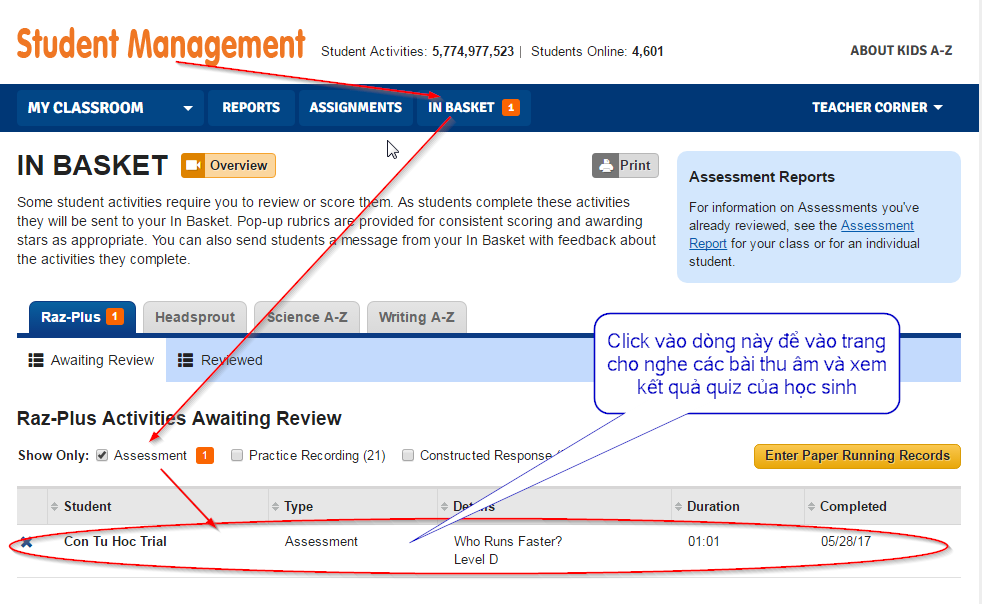Image resolution: width=982 pixels, height=604 pixels.
Task: Click the Print button
Action: click(x=625, y=166)
